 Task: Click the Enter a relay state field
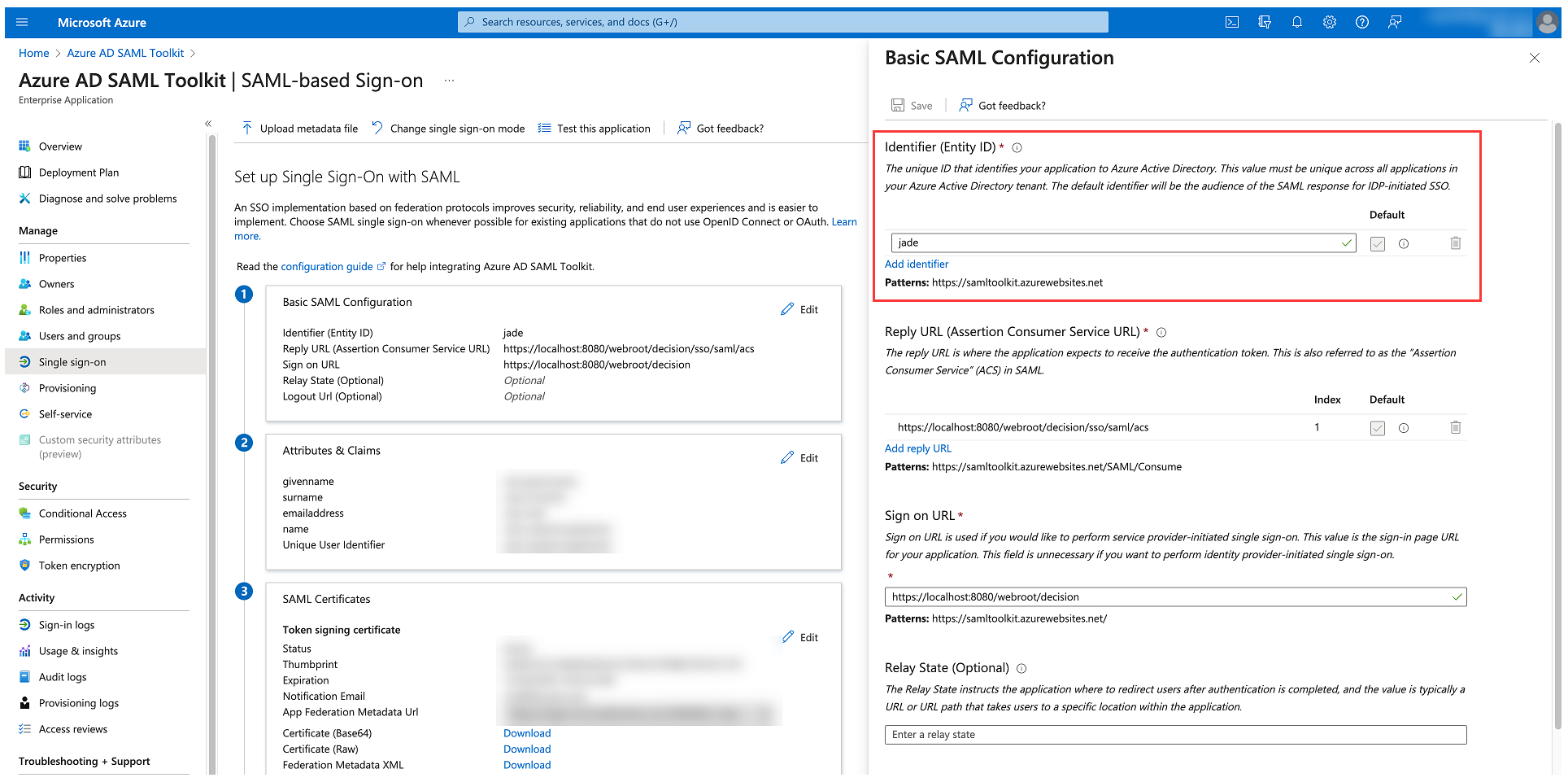click(1174, 734)
